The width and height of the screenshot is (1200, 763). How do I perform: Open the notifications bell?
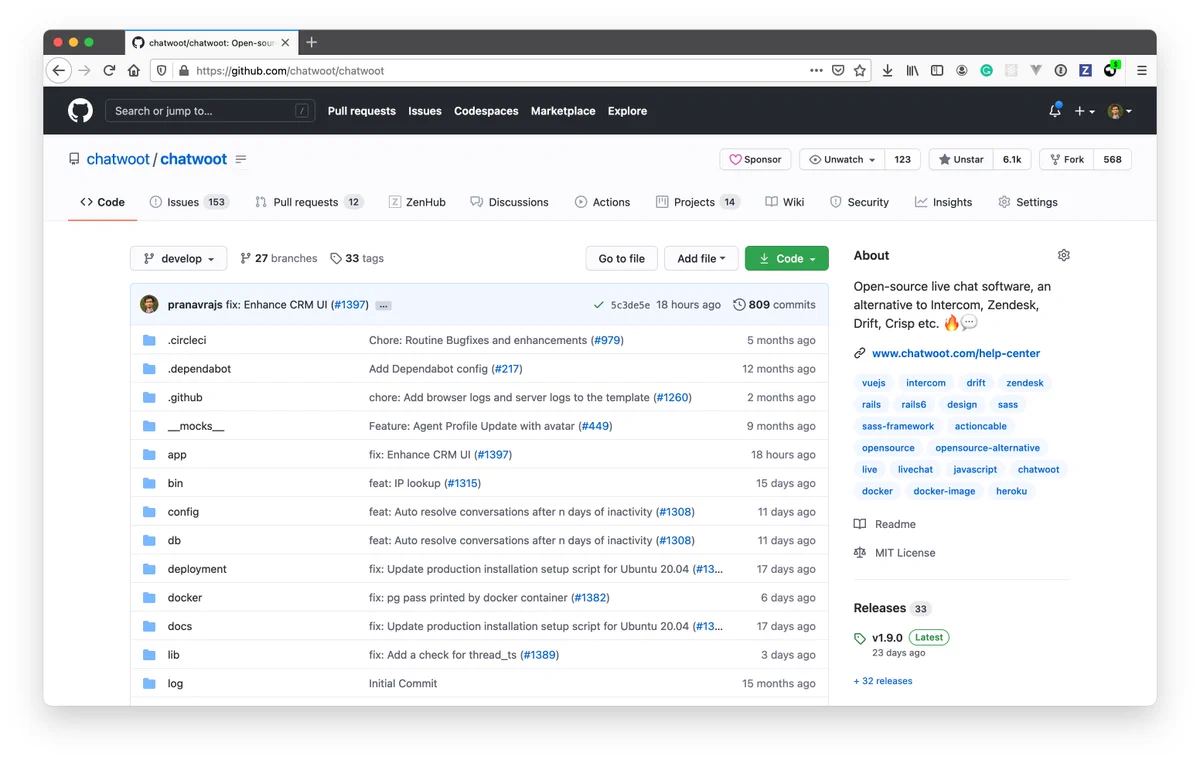coord(1055,111)
